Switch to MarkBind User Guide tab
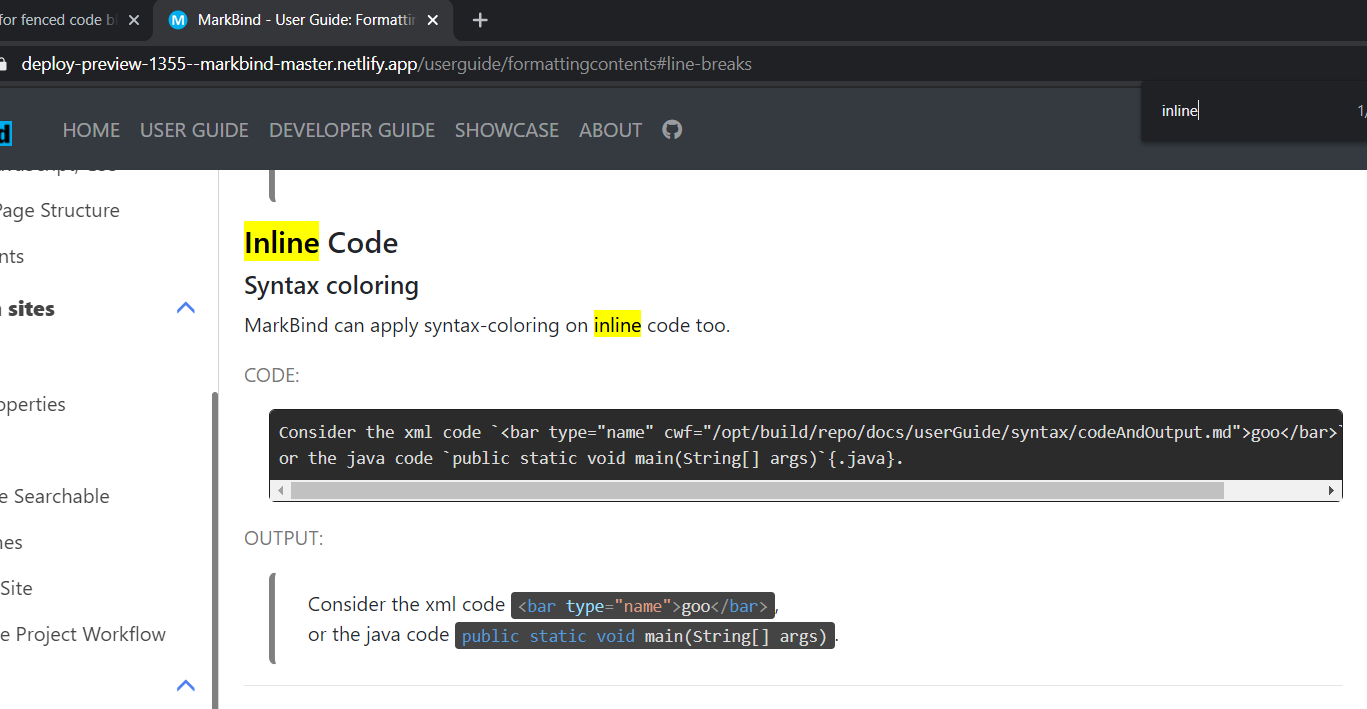This screenshot has width=1367, height=709. (303, 20)
